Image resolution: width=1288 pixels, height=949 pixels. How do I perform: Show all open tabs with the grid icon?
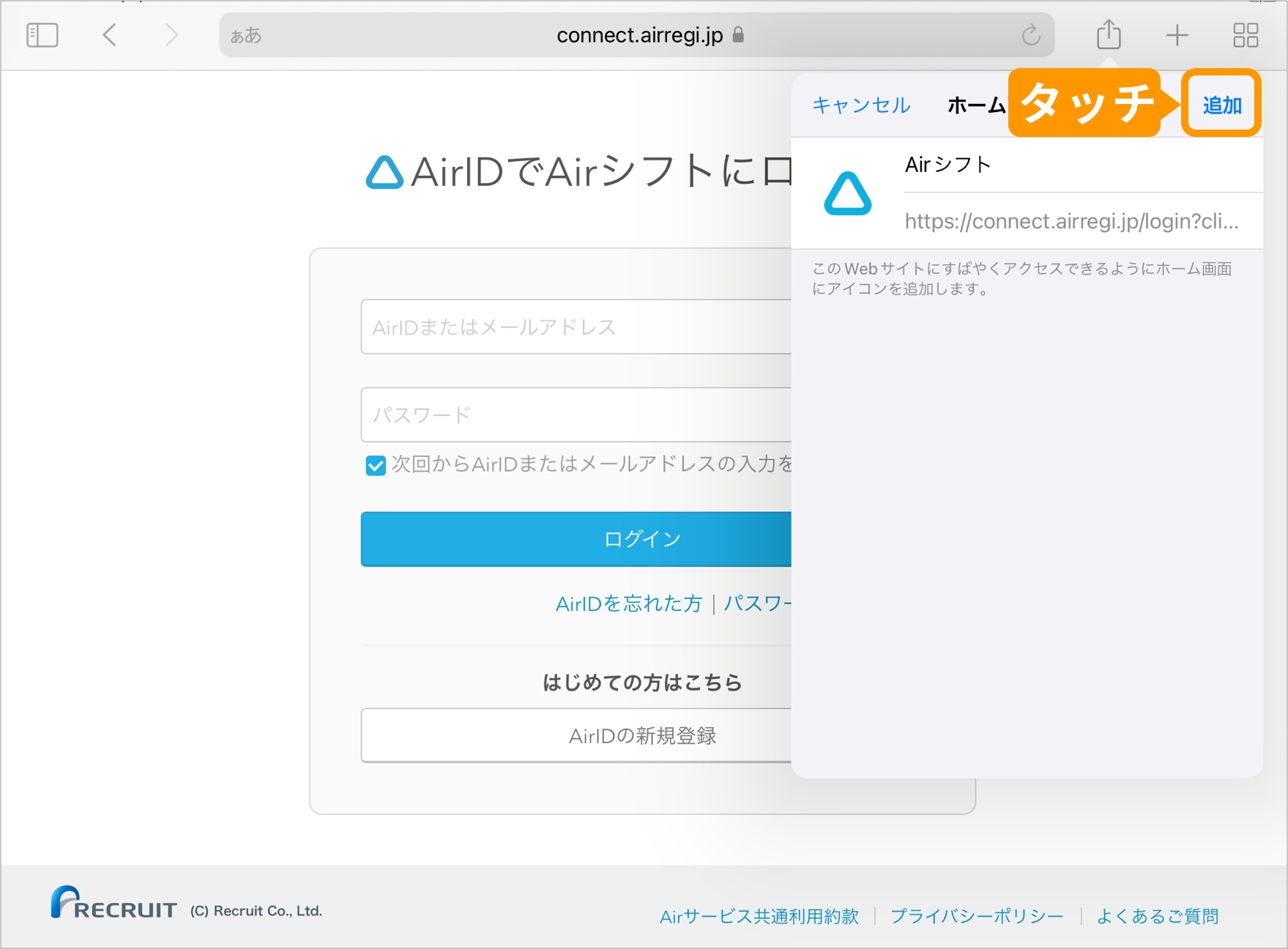(1246, 34)
